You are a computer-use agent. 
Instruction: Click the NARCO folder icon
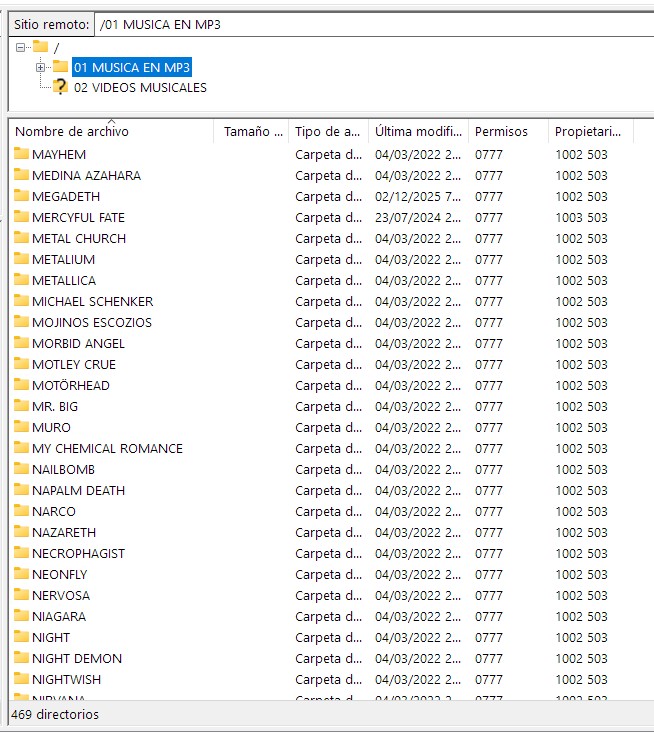pos(22,511)
